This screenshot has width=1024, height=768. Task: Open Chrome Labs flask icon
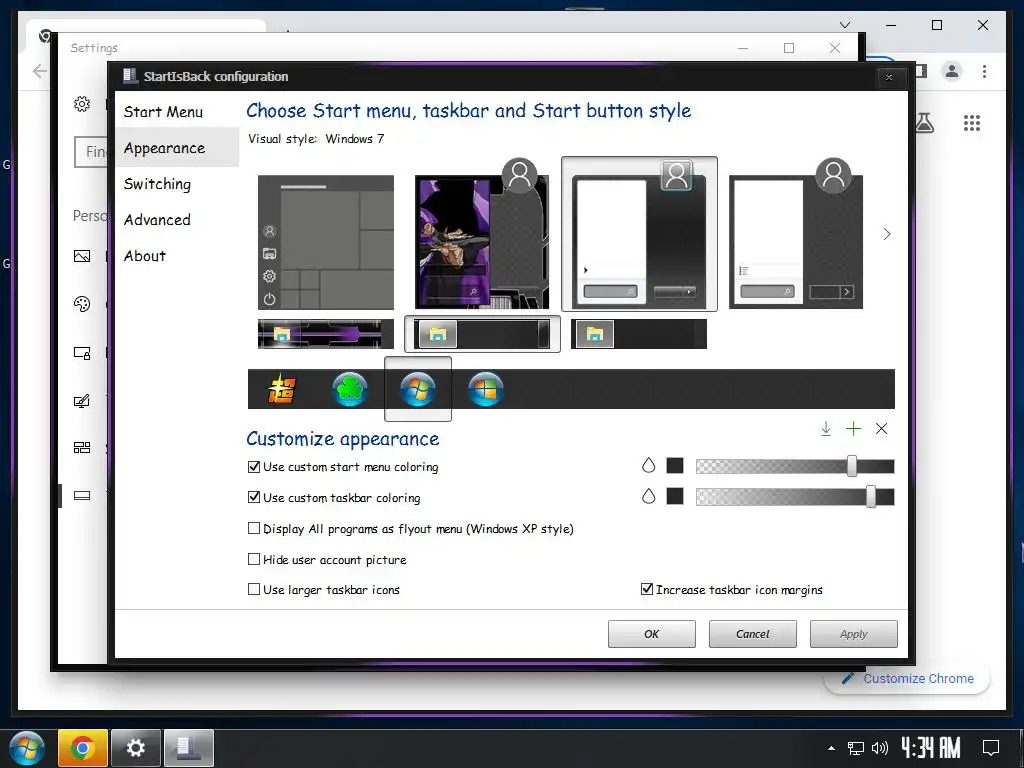point(924,123)
